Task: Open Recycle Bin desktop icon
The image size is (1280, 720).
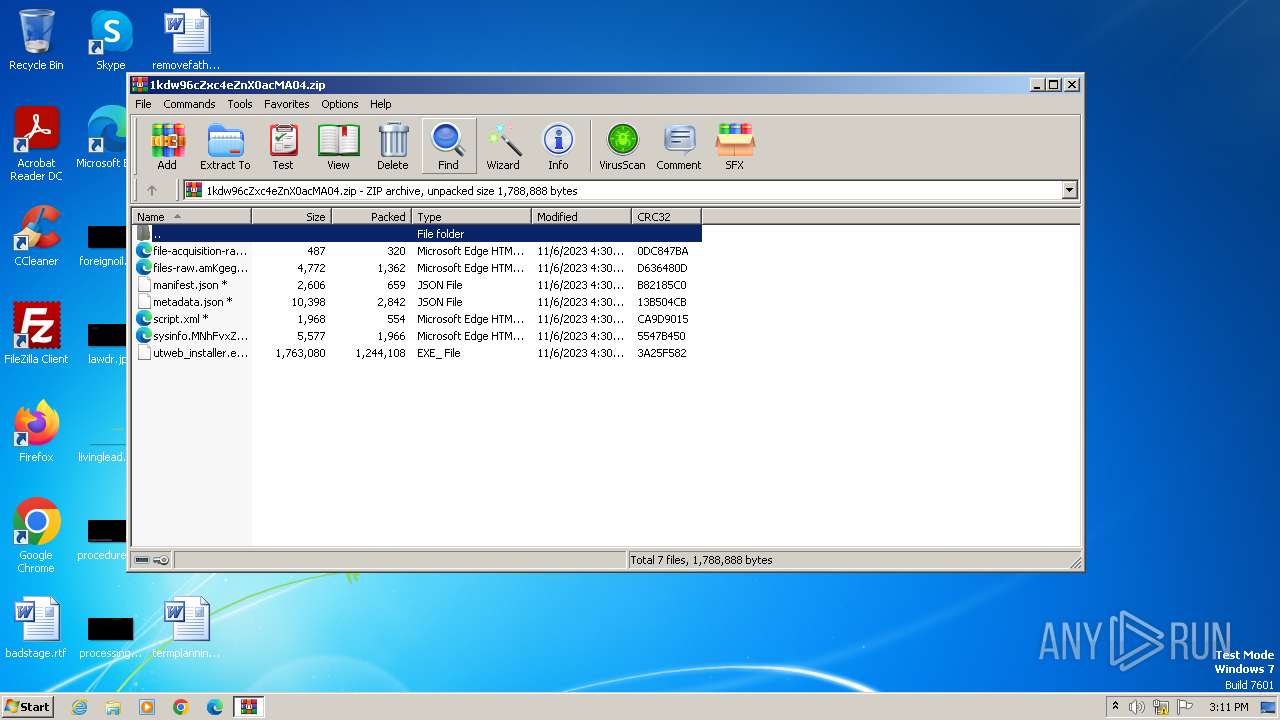Action: [x=36, y=40]
